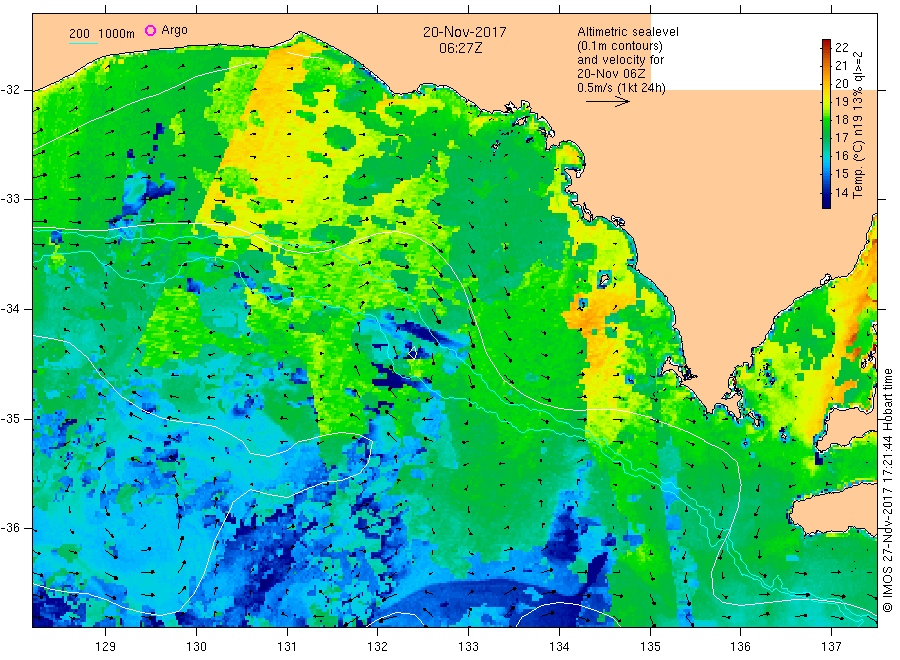900x660 pixels.
Task: Click the colorbar value 16
Action: tap(841, 156)
